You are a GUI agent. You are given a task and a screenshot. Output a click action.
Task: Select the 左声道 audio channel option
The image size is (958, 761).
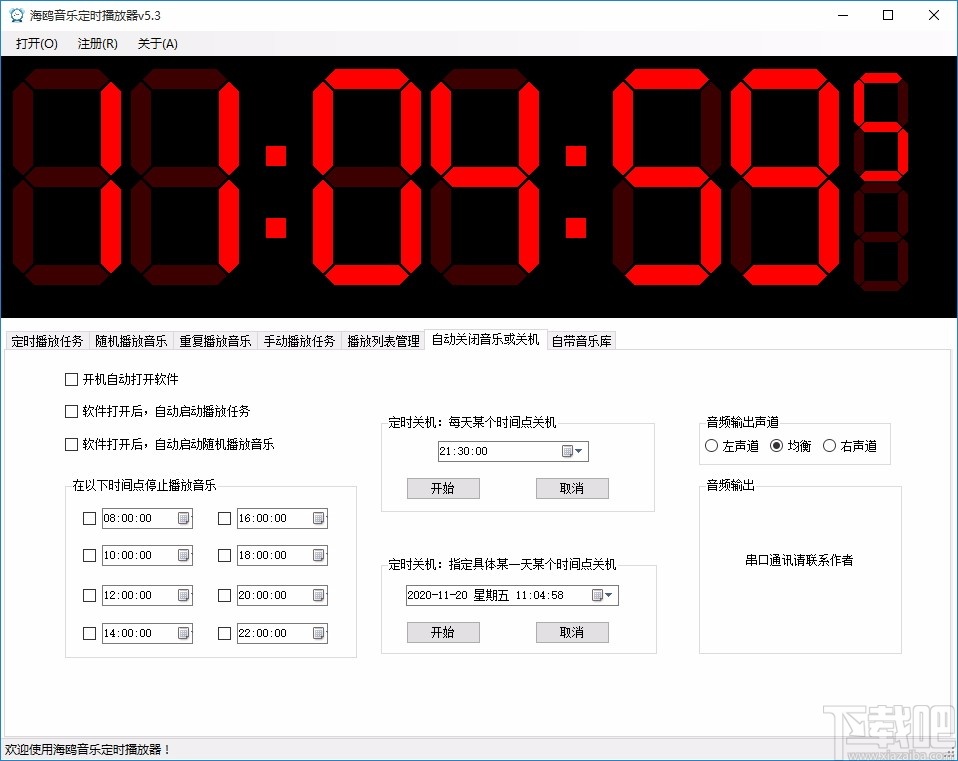713,446
